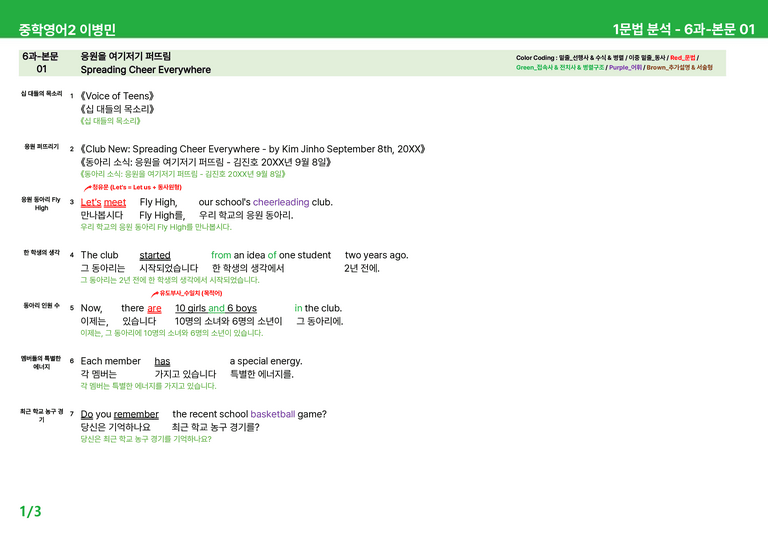Click the underlined phrase '10 girls and 6 boys'
768x543 pixels.
pos(216,308)
